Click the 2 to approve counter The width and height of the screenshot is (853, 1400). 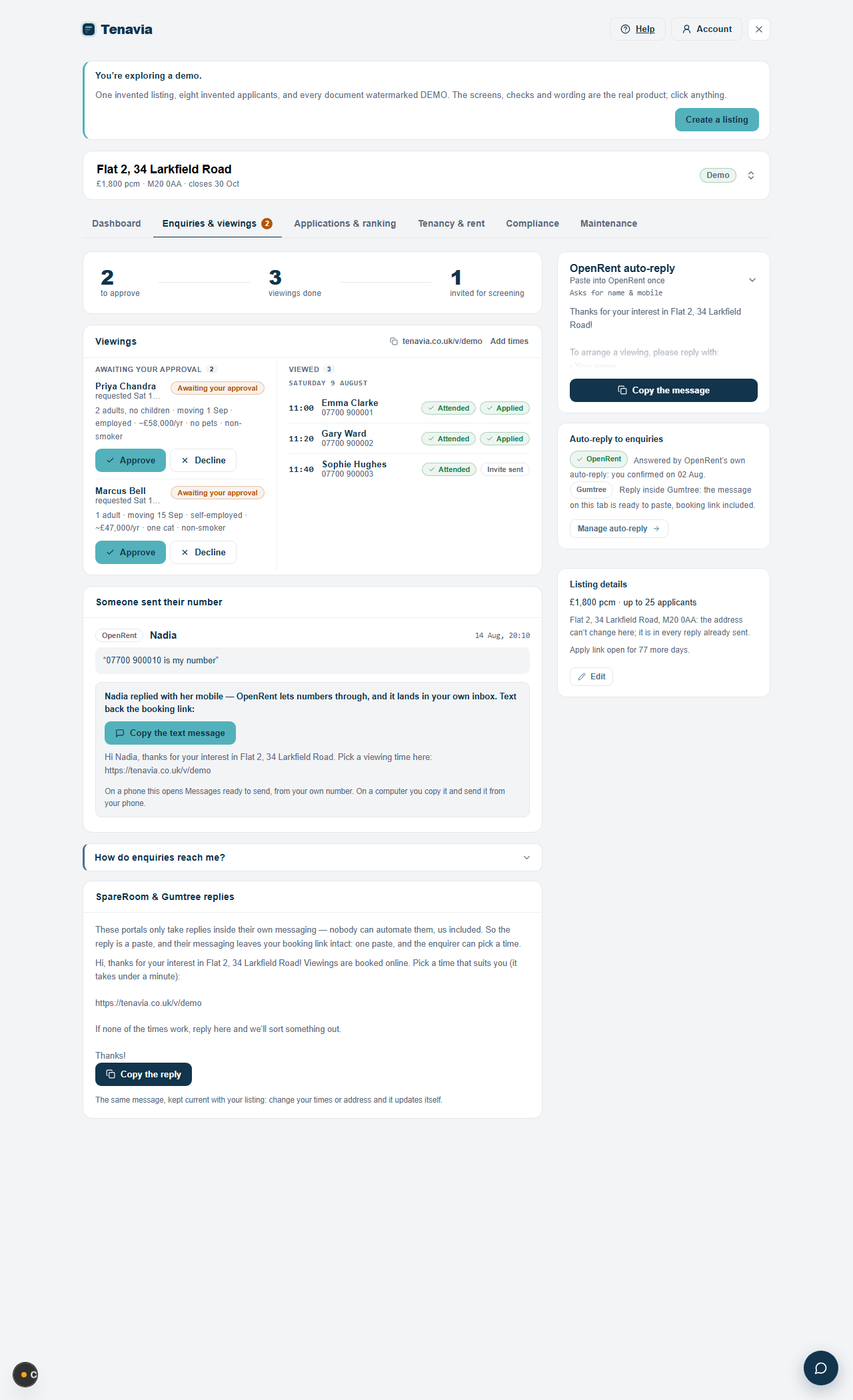120,283
